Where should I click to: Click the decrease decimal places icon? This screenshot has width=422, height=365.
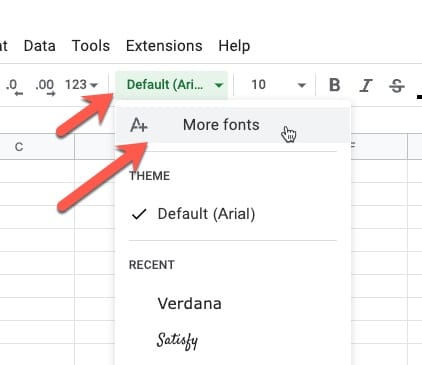click(14, 86)
